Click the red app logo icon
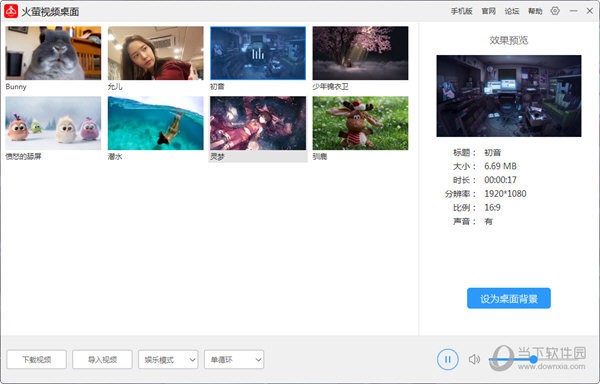600x384 pixels. click(x=11, y=11)
